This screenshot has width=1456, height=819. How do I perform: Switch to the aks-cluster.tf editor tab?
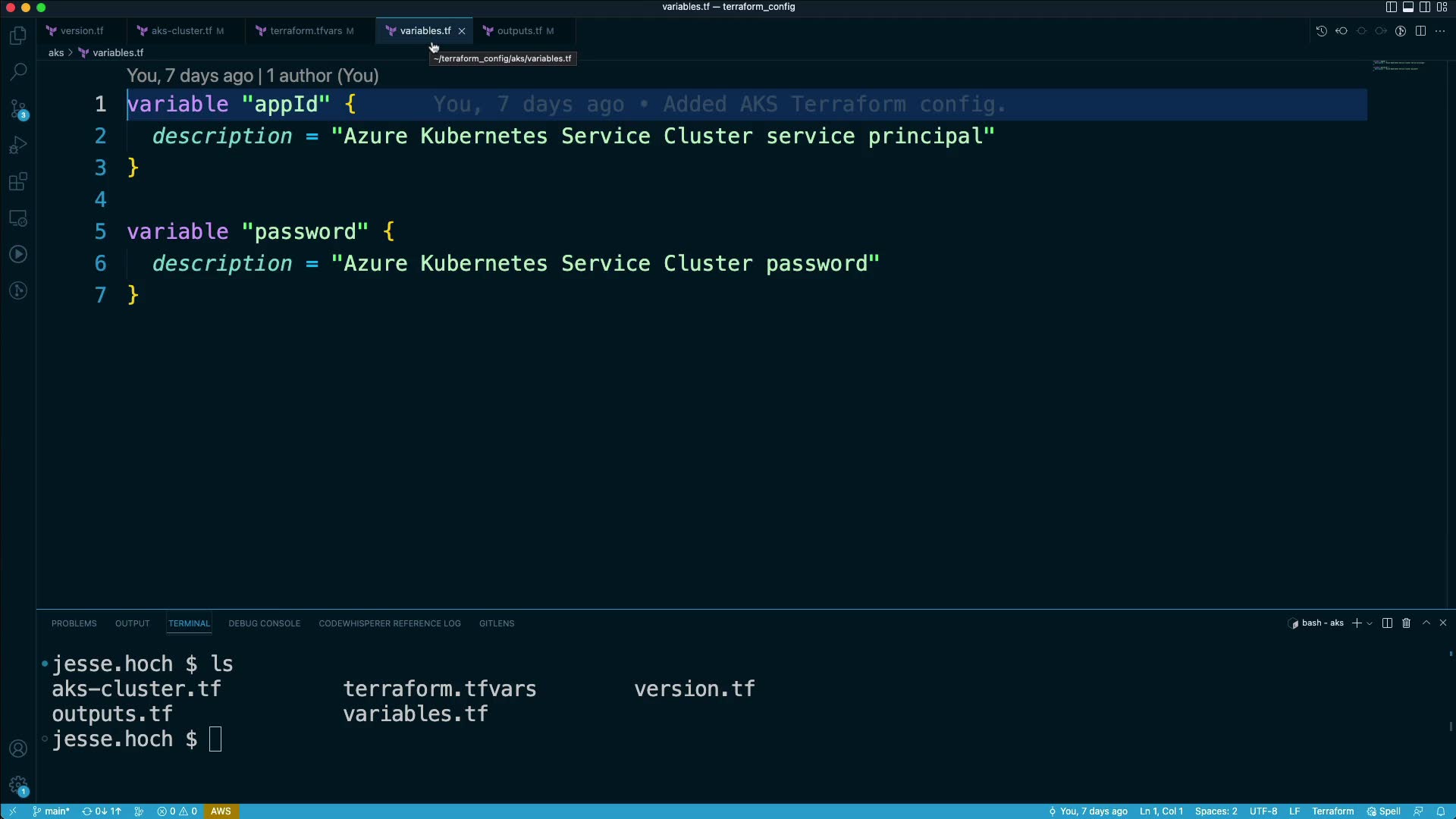coord(181,31)
